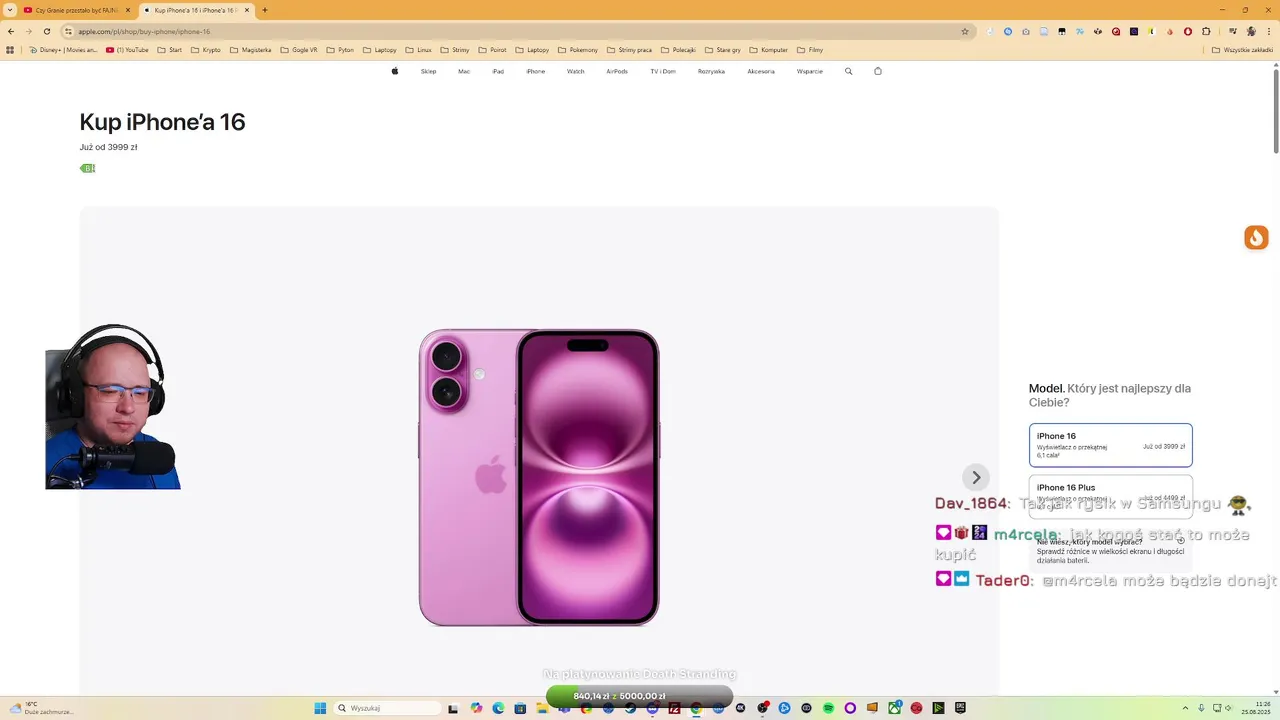Screen dimensions: 1280x720
Task: Select the iPhone 16 Plus model option
Action: tap(1110, 496)
